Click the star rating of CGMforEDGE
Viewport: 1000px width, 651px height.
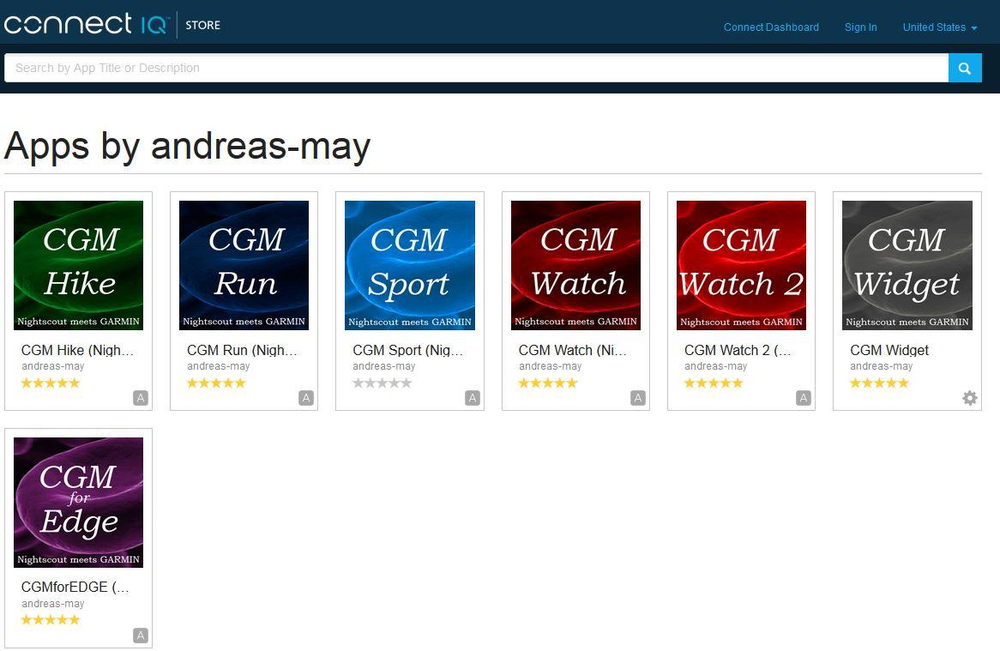pos(50,620)
